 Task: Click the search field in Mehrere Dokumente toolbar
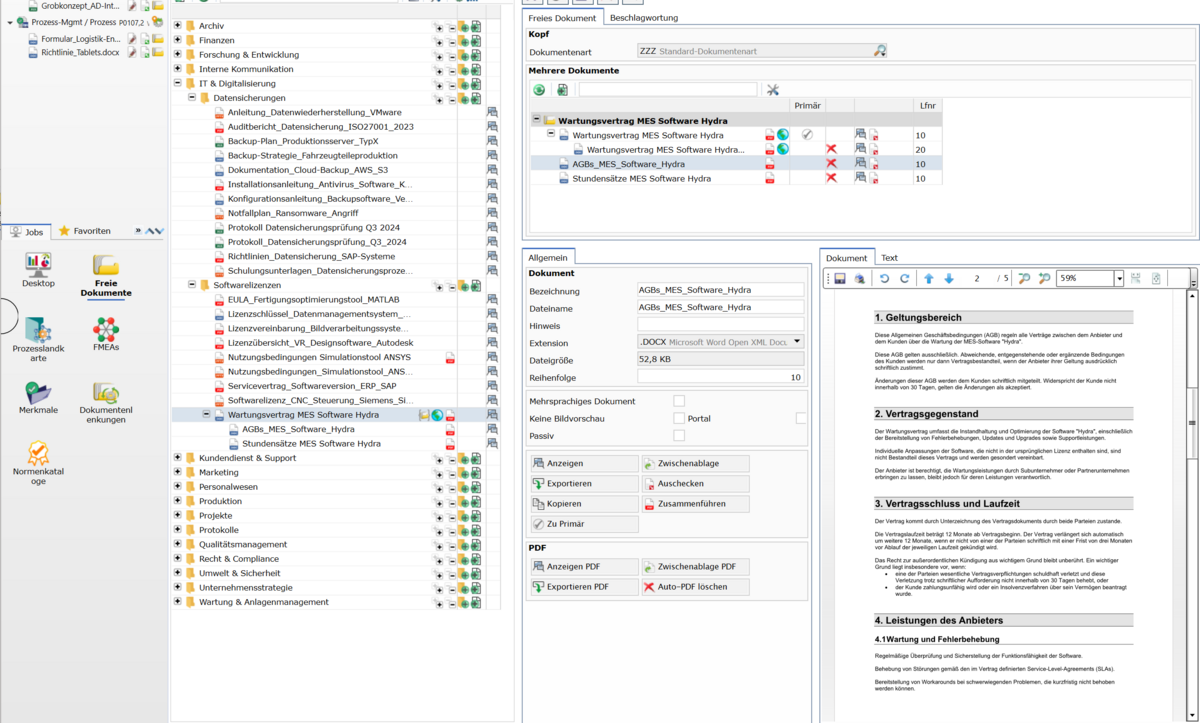(x=668, y=90)
